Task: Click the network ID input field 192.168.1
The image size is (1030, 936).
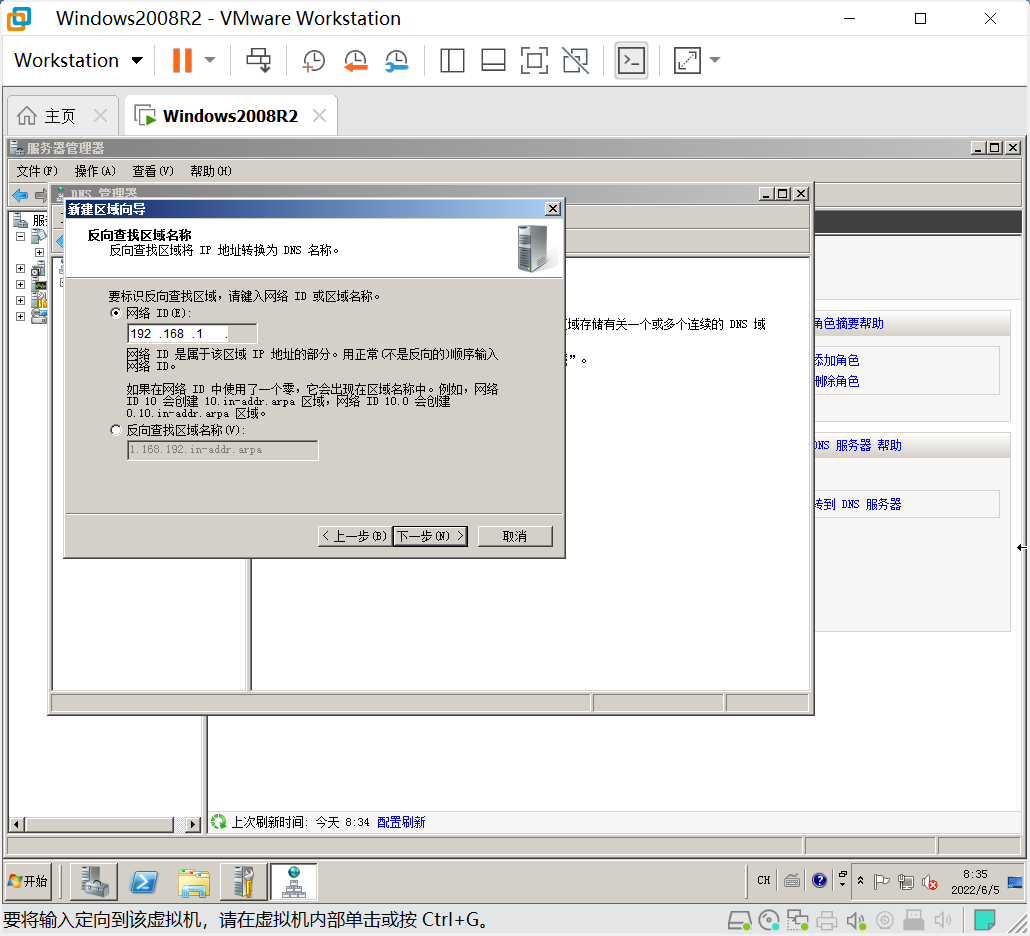Action: pyautogui.click(x=192, y=334)
